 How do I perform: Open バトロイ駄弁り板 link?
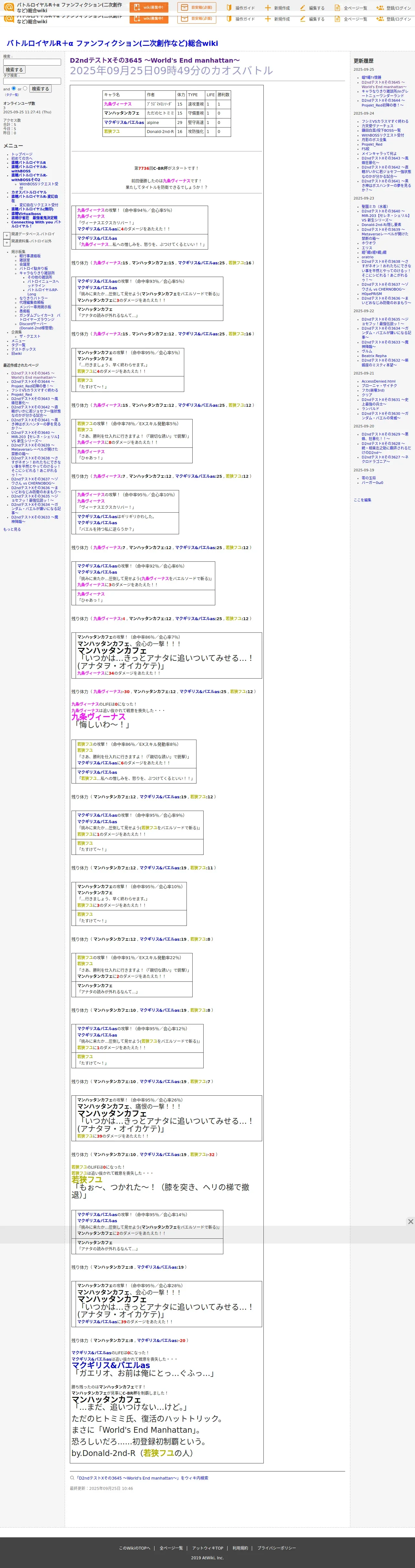click(33, 268)
